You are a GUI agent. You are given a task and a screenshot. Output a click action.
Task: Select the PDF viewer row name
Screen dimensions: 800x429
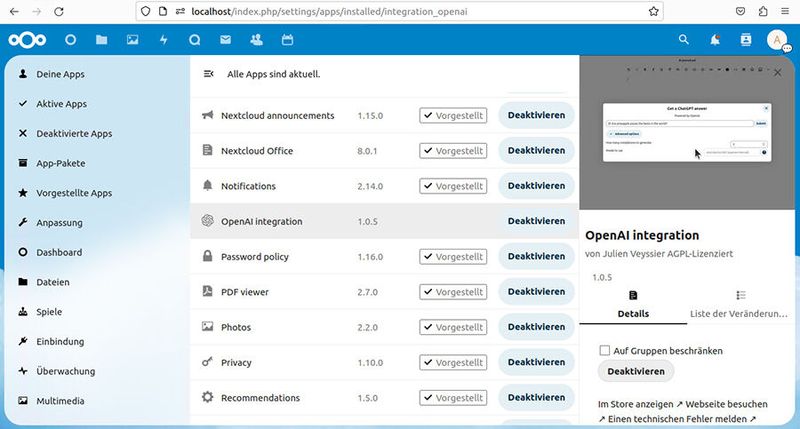[244, 292]
